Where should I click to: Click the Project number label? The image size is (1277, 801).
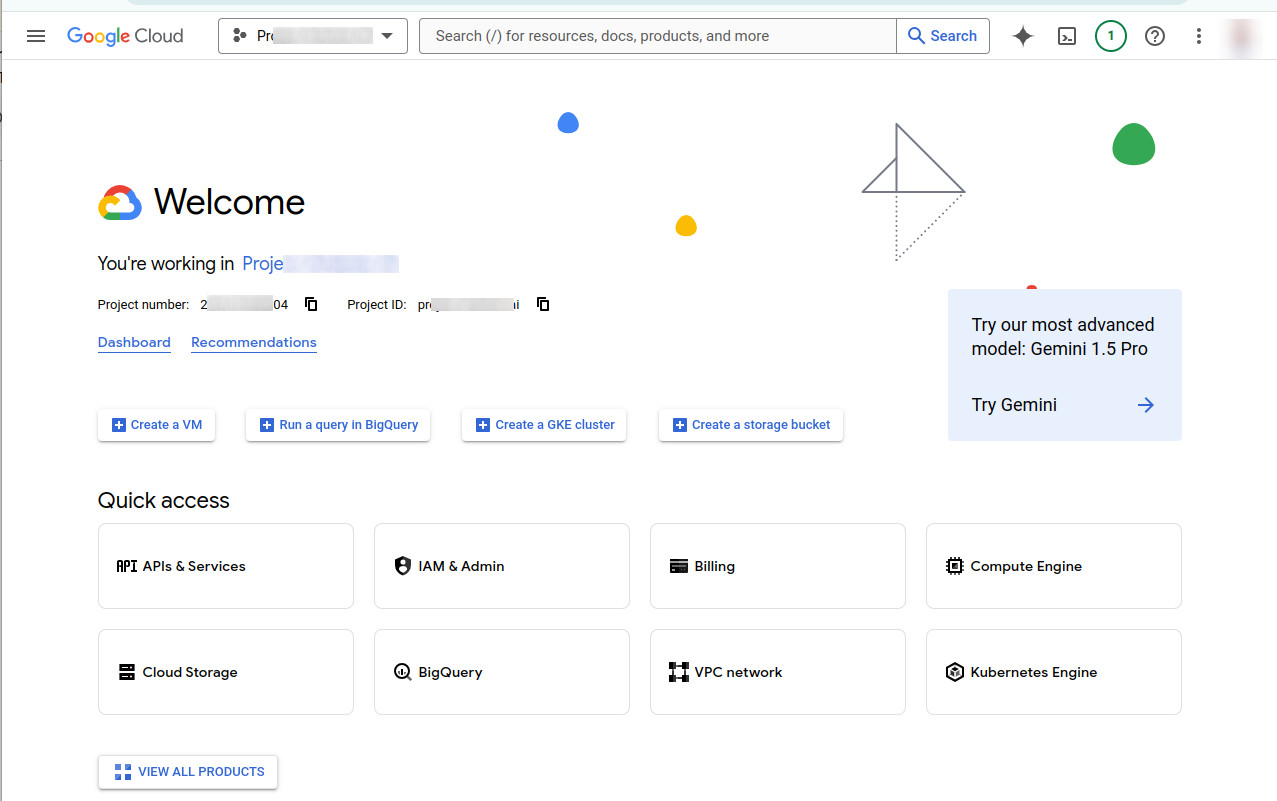[x=143, y=304]
